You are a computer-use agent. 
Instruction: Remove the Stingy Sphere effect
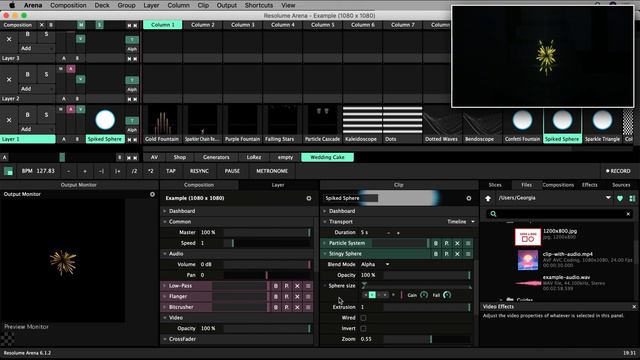pyautogui.click(x=457, y=254)
